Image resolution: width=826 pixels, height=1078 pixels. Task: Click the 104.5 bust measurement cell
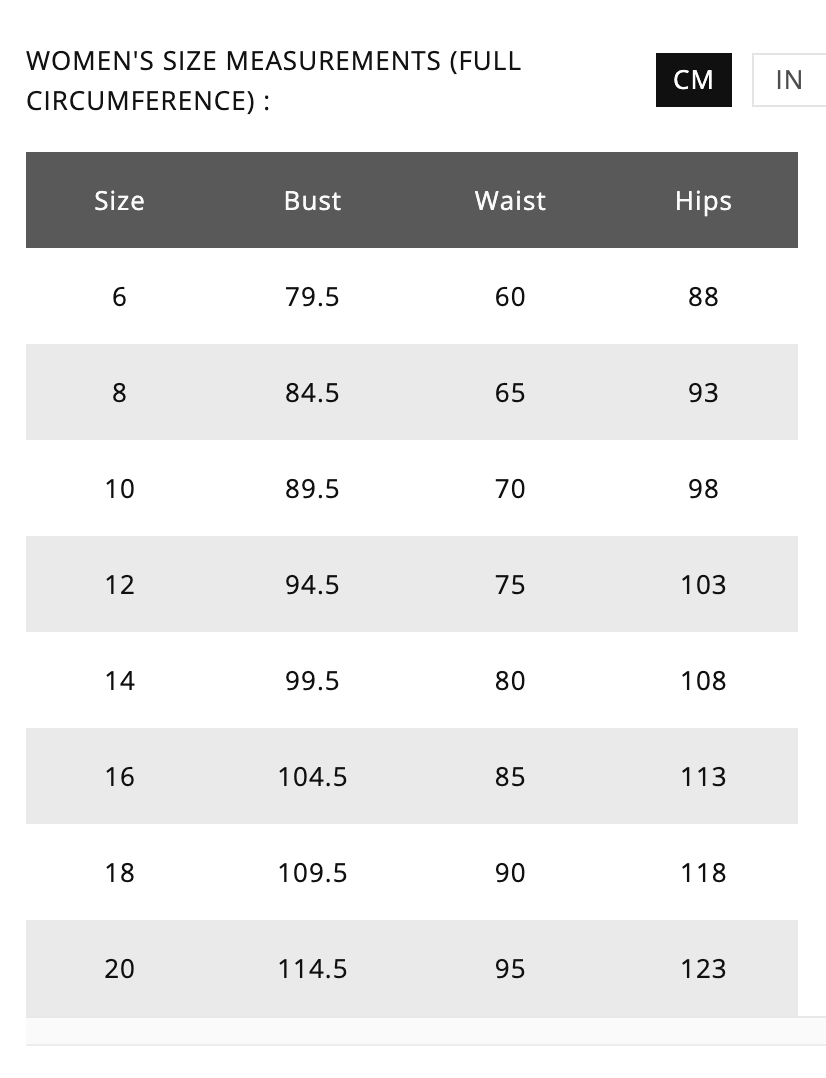click(312, 777)
